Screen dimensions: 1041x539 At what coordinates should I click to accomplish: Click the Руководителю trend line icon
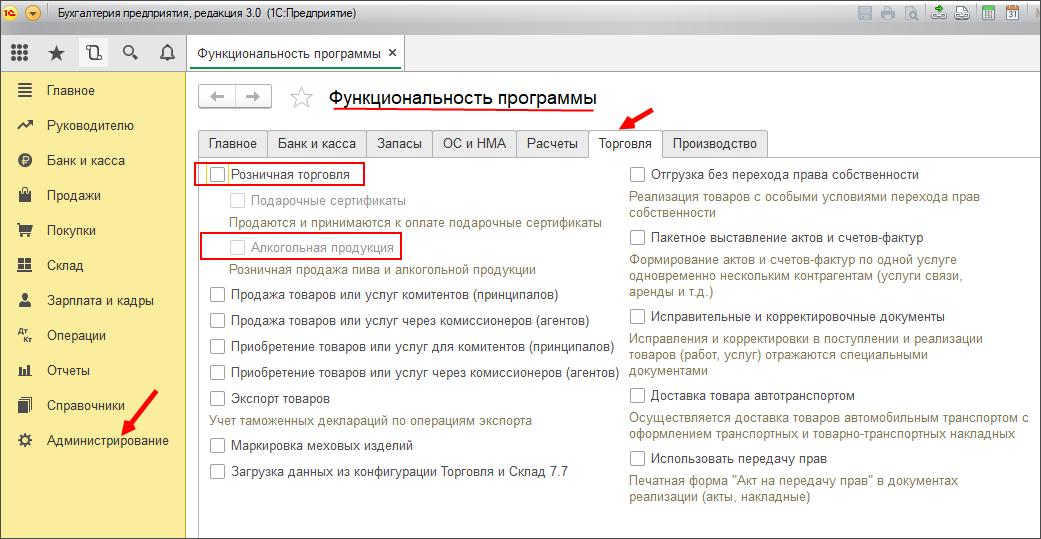(25, 125)
